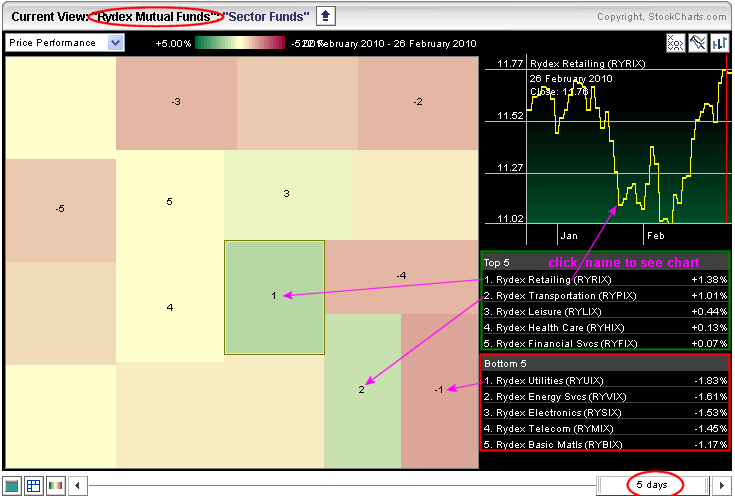Click "Rydex Health Care (RYHIX)" in Top 5
The image size is (735, 496).
pyautogui.click(x=554, y=328)
